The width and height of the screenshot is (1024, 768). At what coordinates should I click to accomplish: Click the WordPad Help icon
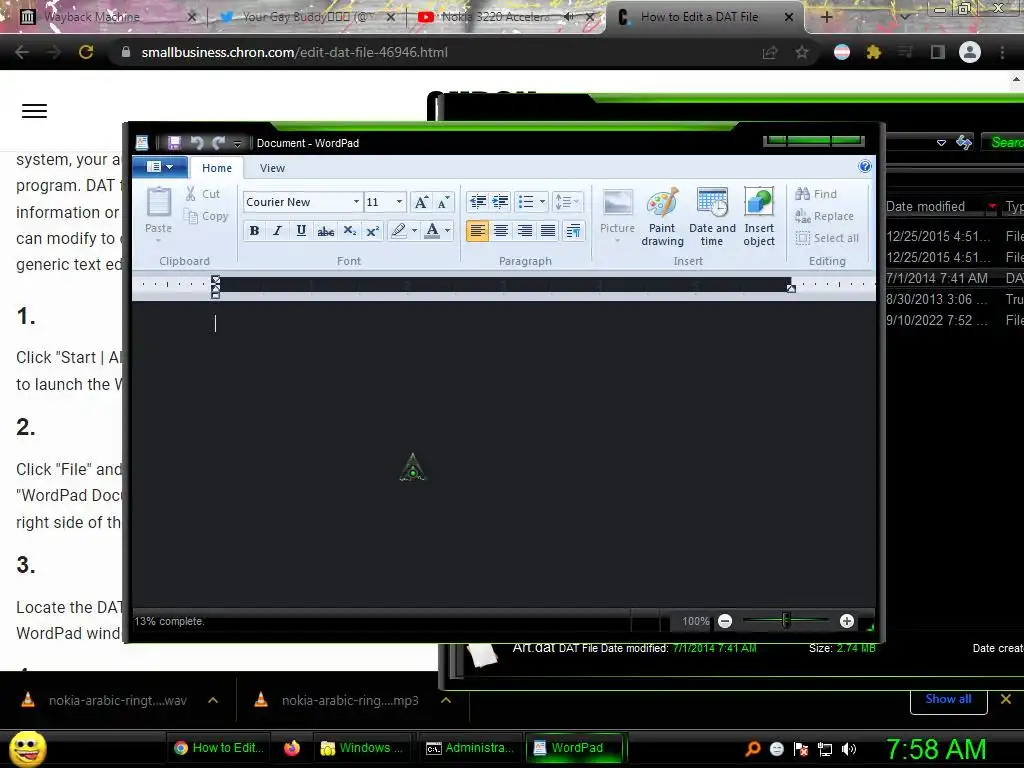pos(865,167)
